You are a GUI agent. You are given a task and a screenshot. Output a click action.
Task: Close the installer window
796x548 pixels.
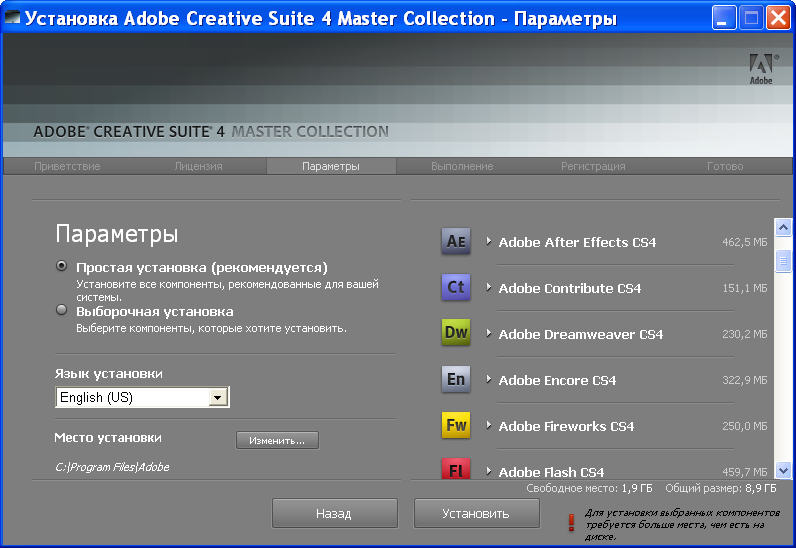[x=778, y=18]
